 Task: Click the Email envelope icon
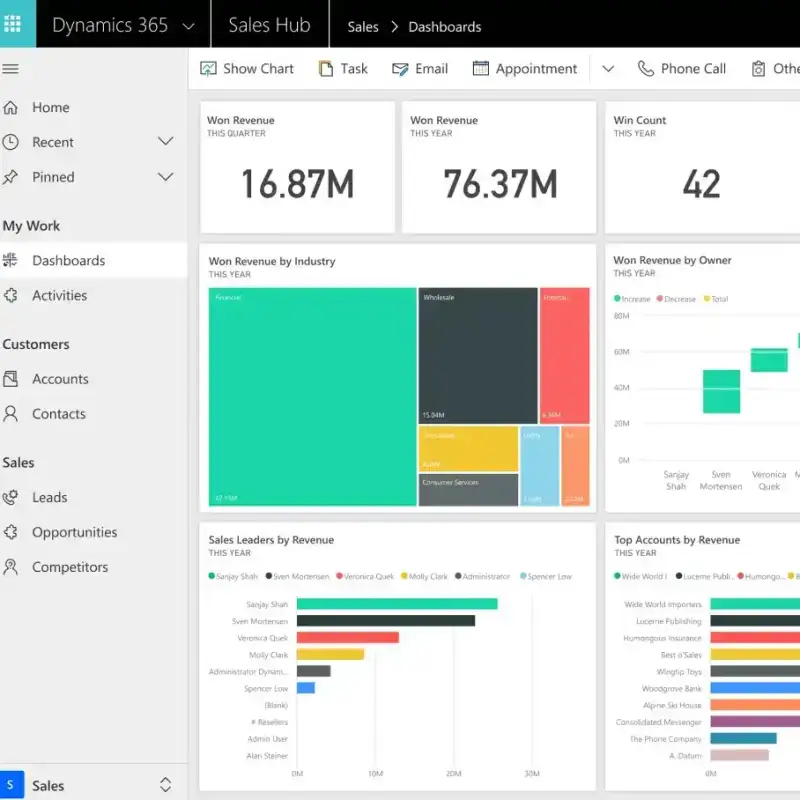(400, 69)
